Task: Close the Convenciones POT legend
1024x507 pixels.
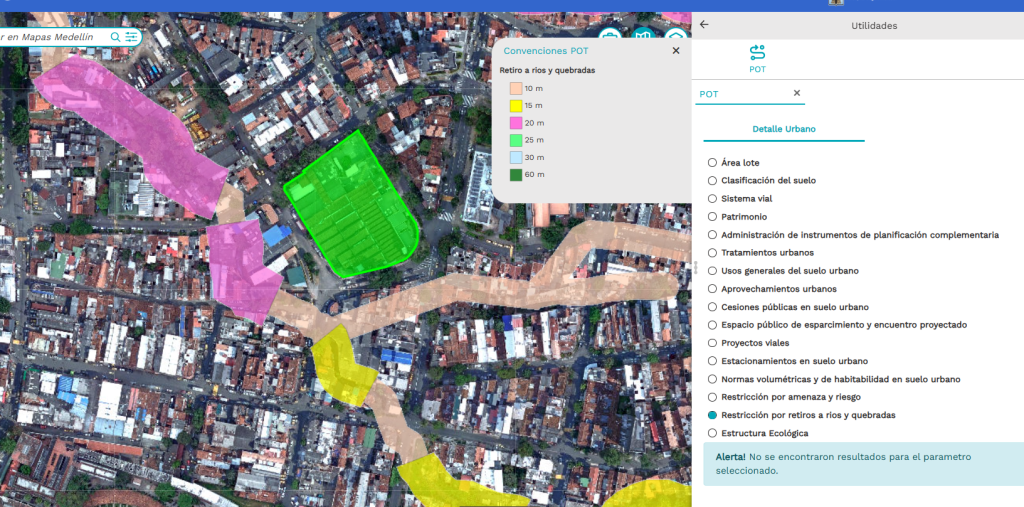Action: click(x=675, y=50)
